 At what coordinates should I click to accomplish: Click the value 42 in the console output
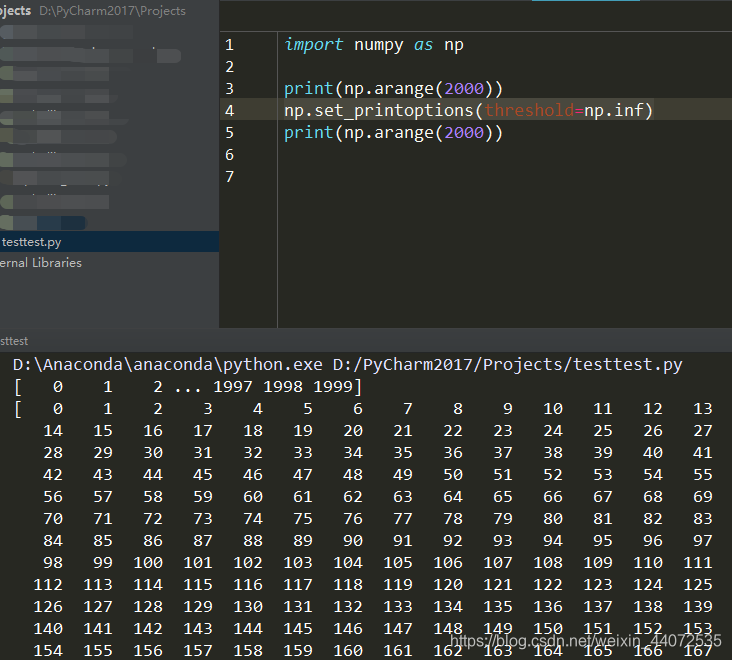tap(53, 475)
